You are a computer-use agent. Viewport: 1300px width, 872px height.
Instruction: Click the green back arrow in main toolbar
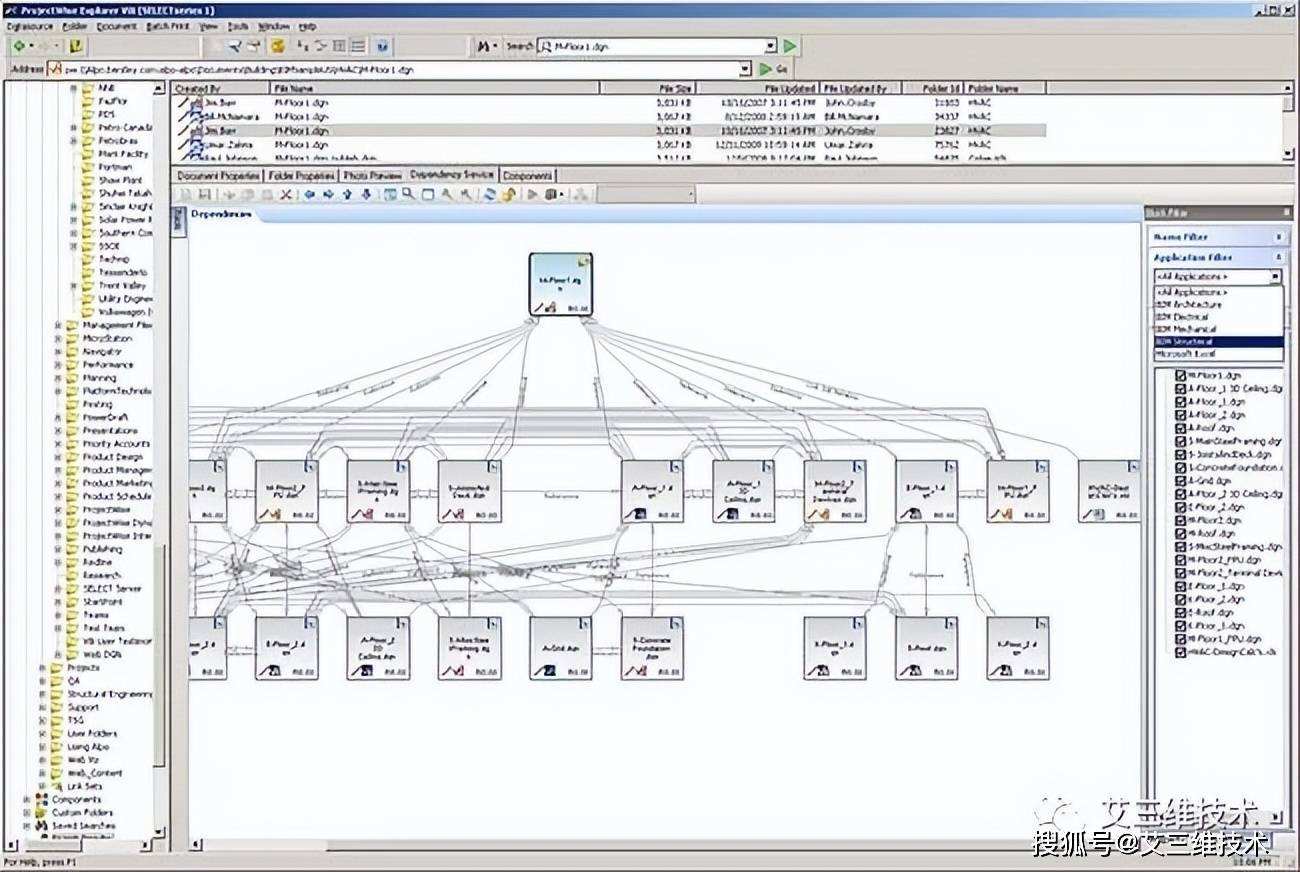[x=19, y=46]
